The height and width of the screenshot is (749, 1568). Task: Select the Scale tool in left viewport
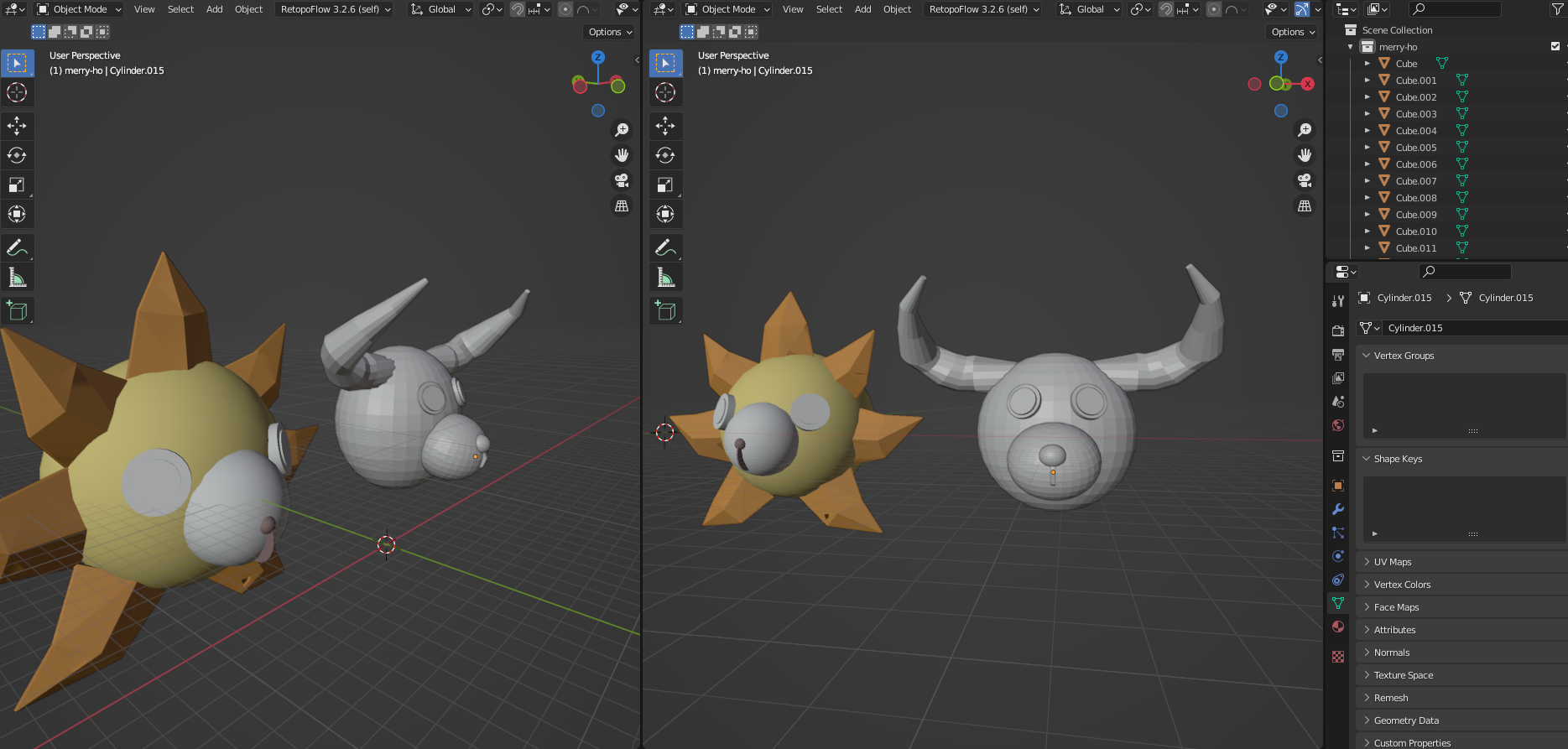pos(17,185)
